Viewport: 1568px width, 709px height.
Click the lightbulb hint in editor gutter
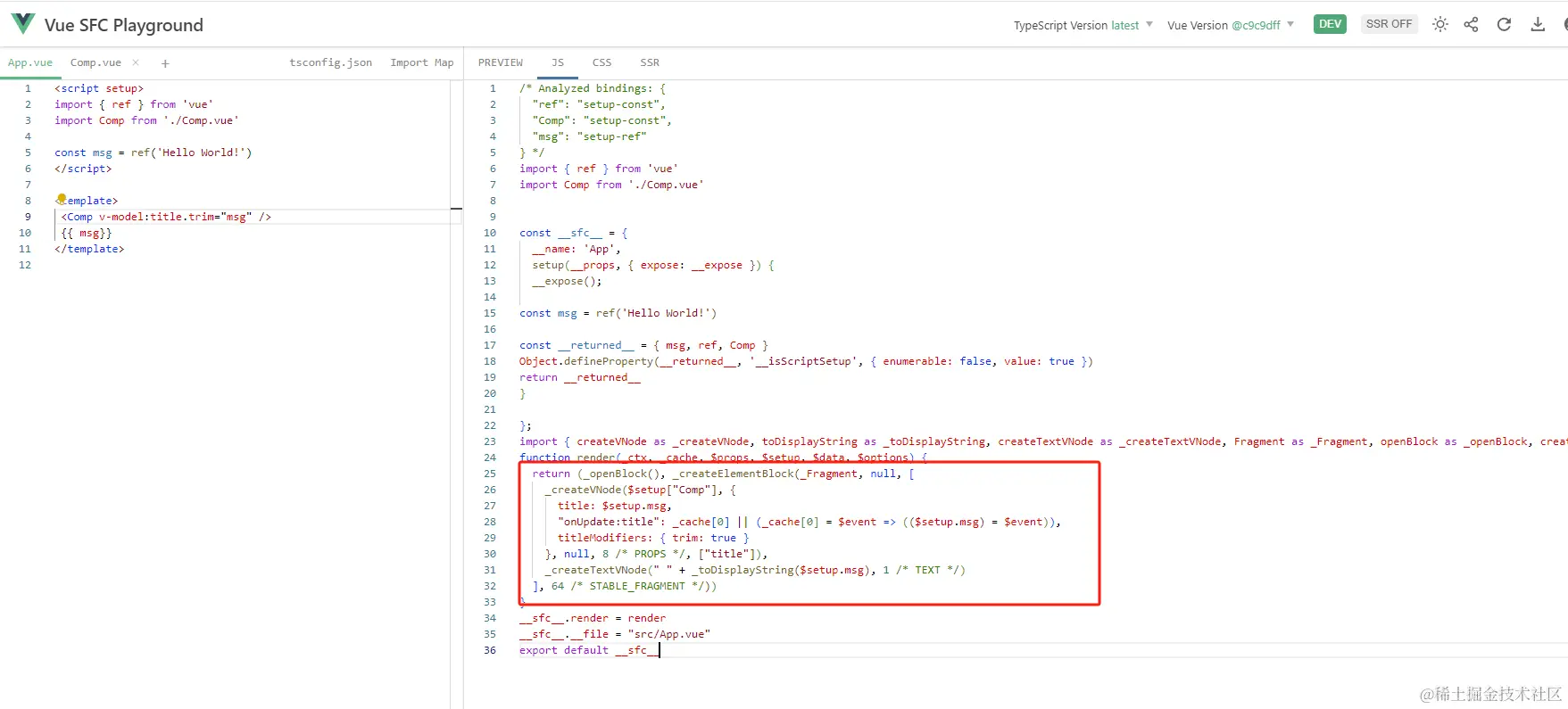[x=62, y=199]
